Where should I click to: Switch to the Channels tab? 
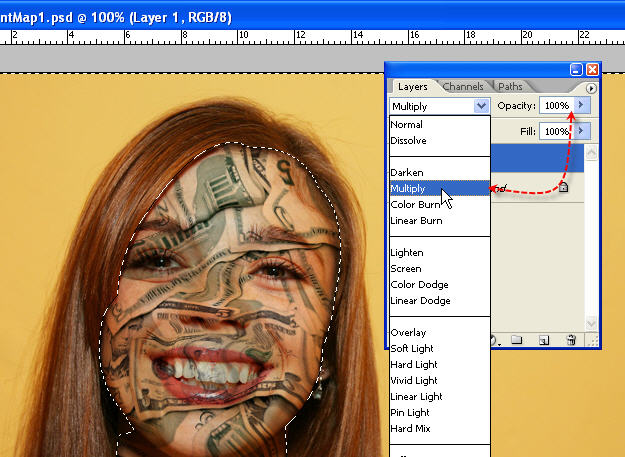point(463,86)
